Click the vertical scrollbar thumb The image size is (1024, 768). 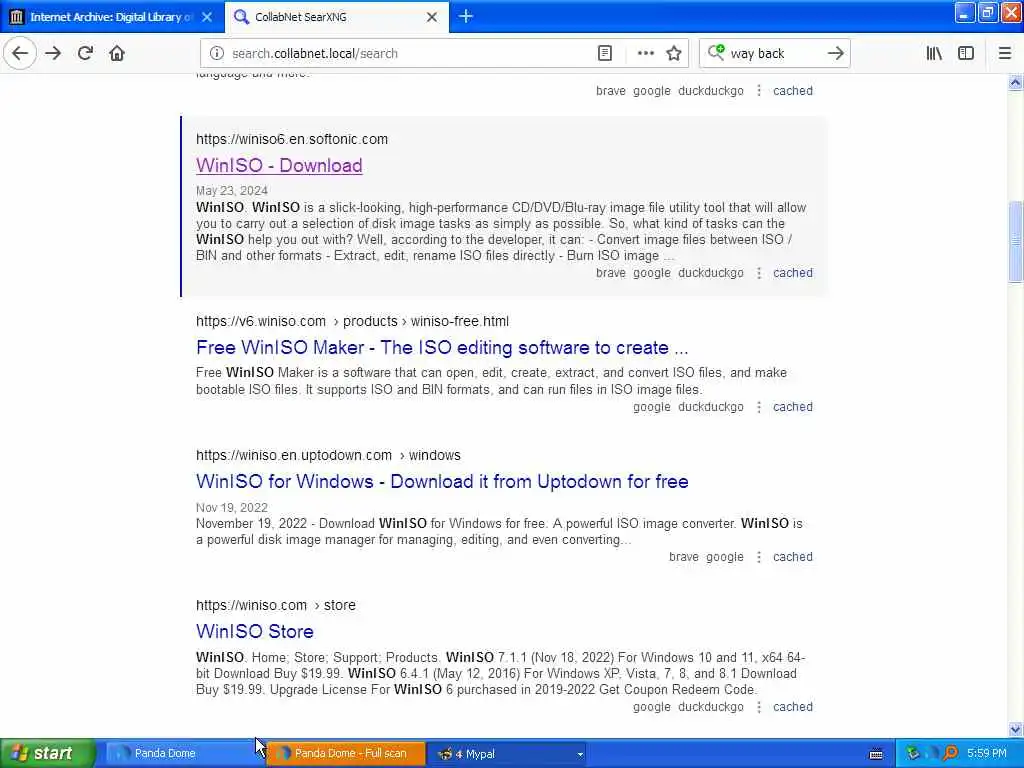[1015, 242]
